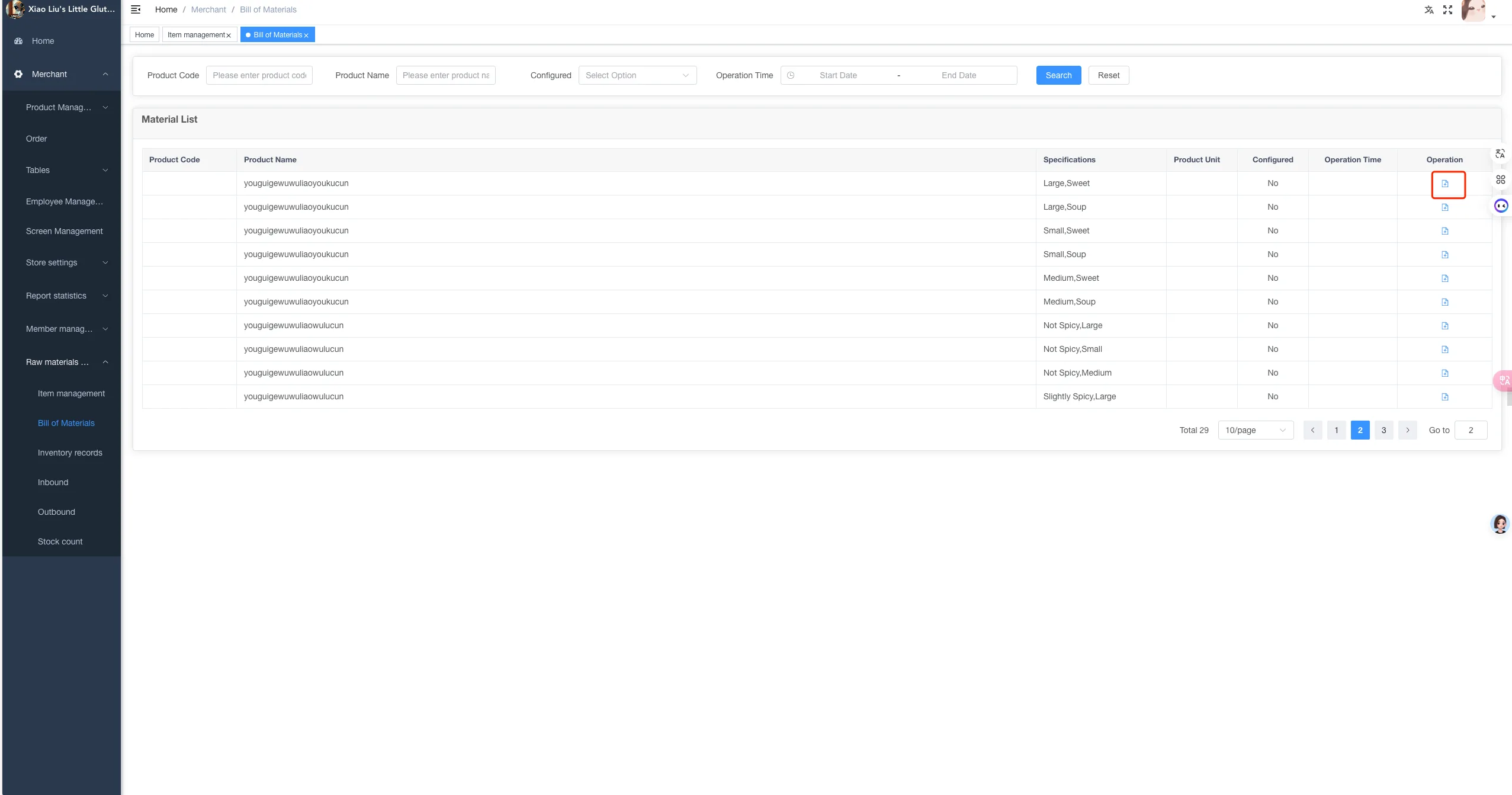Open configure icon for Small,Soup row
1512x795 pixels.
(1444, 255)
